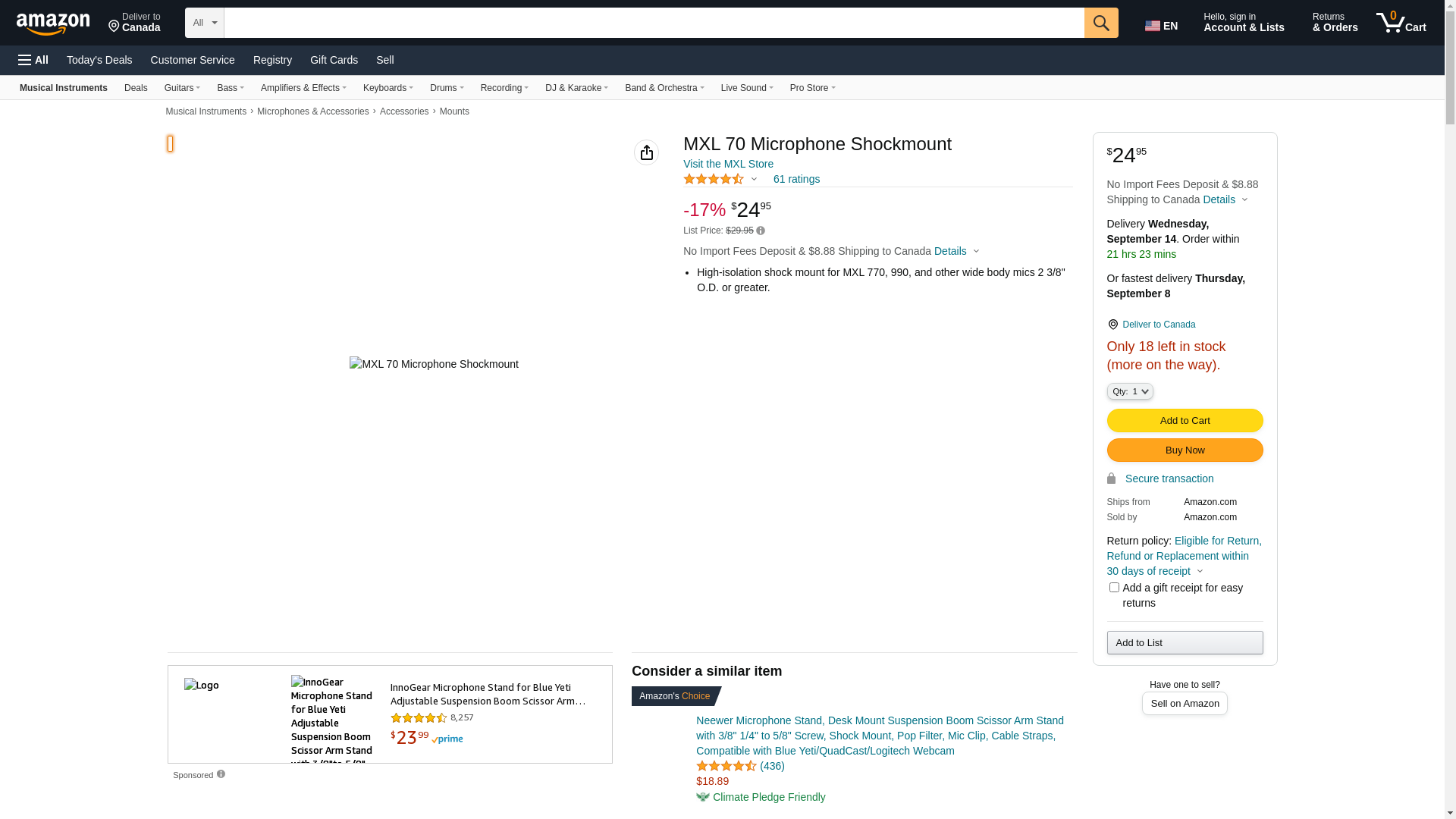Expand import fees Details below price
This screenshot has height=819, width=1456.
click(956, 252)
